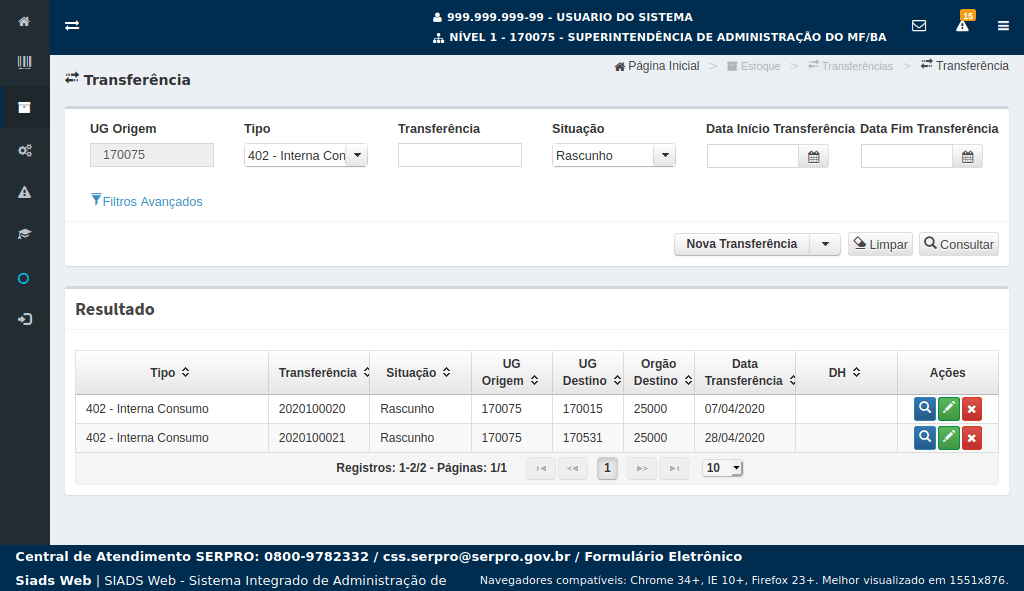1024x591 pixels.
Task: Select the archive box sidebar icon
Action: tap(24, 108)
